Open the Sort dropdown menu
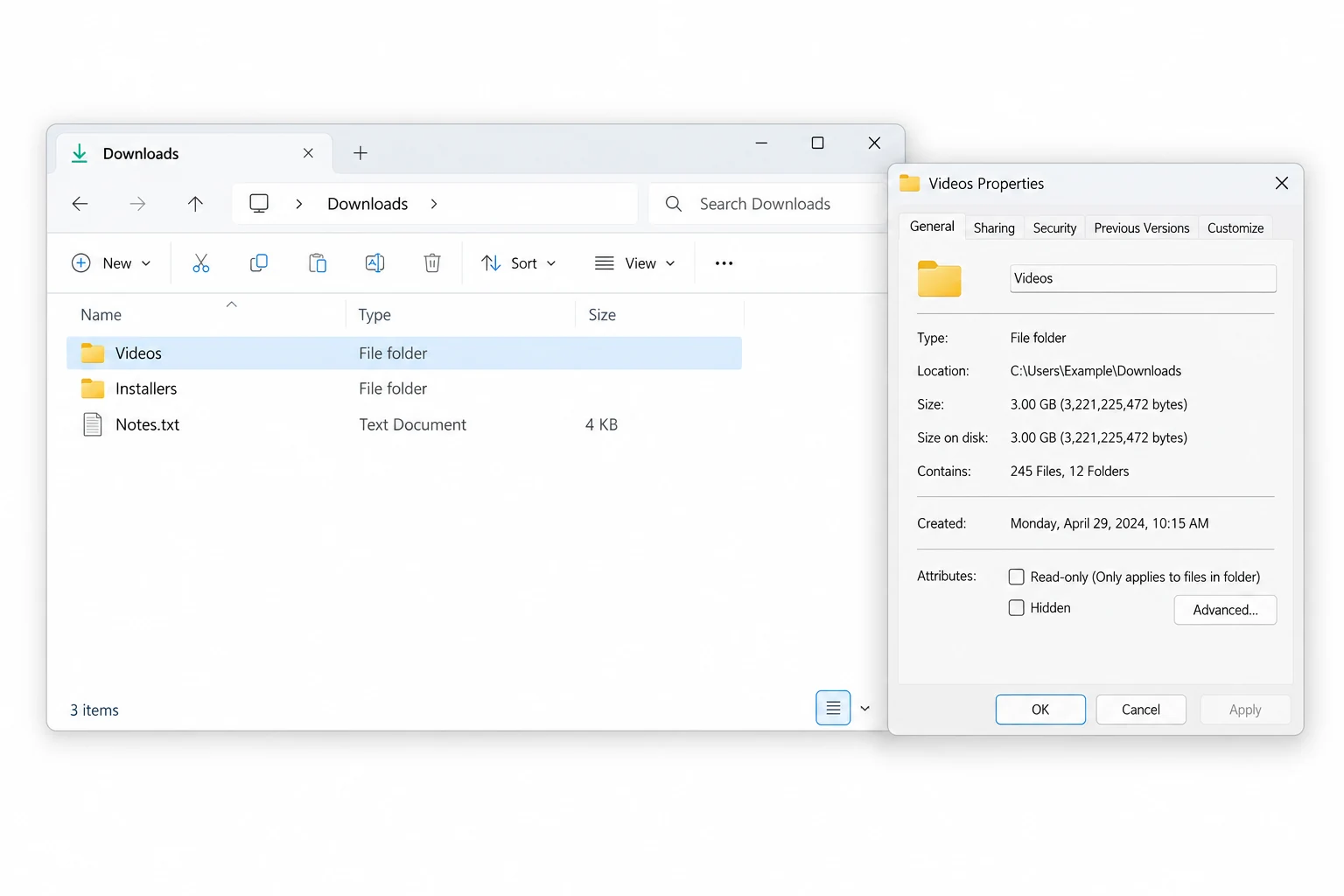The image size is (1344, 896). tap(519, 263)
